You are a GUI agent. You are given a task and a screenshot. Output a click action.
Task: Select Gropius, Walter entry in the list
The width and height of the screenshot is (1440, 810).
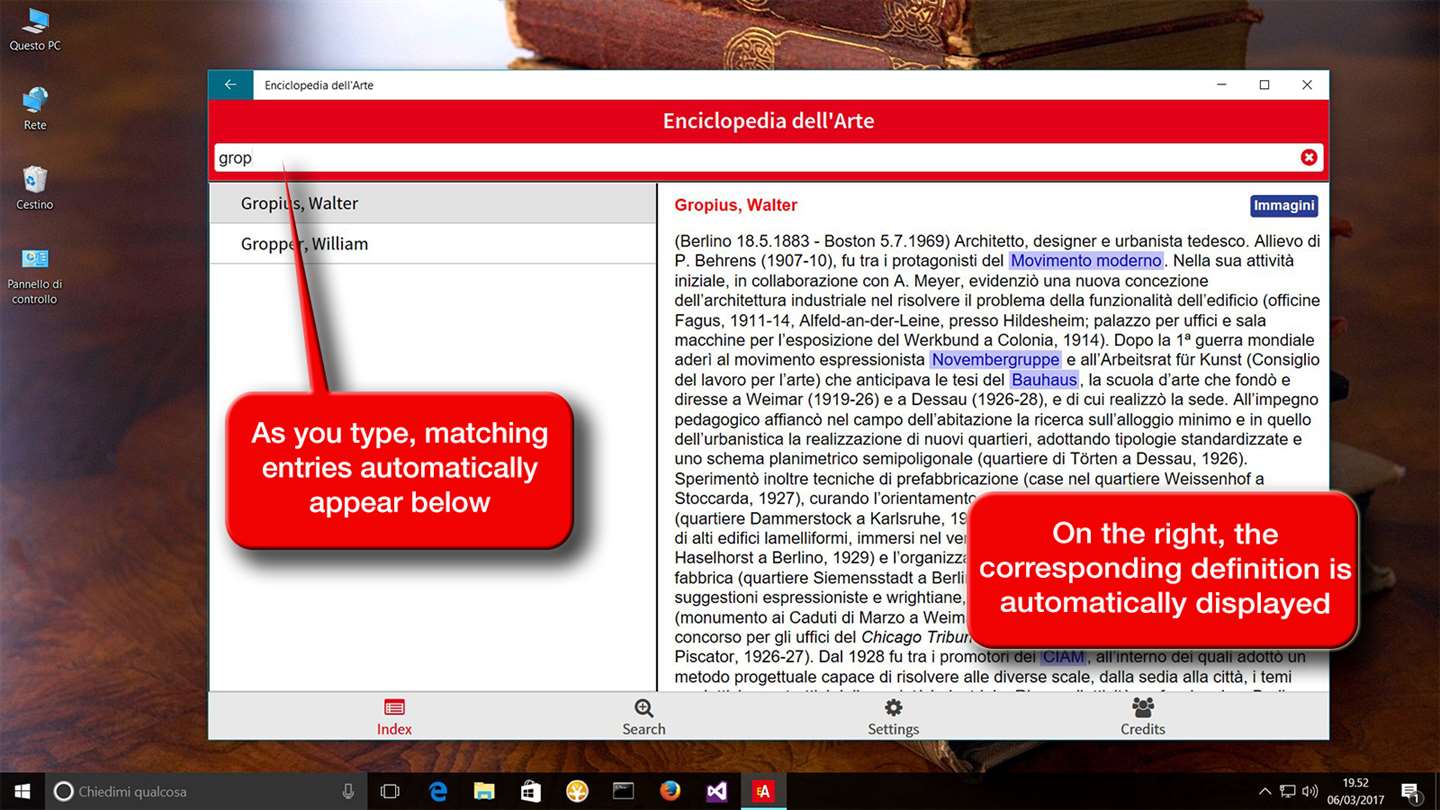[432, 203]
